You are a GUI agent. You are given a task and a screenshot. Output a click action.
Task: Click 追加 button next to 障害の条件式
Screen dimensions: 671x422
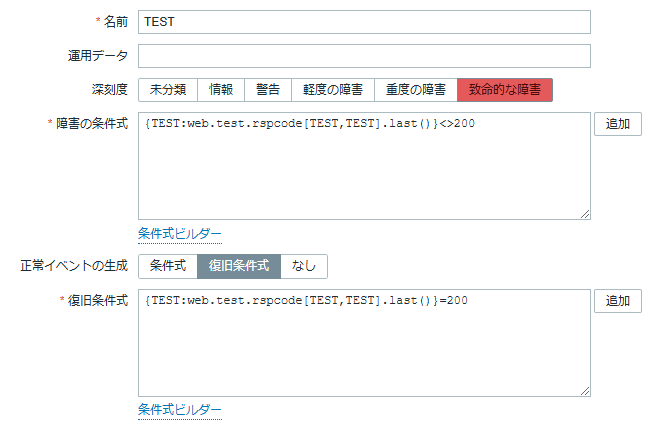point(618,124)
